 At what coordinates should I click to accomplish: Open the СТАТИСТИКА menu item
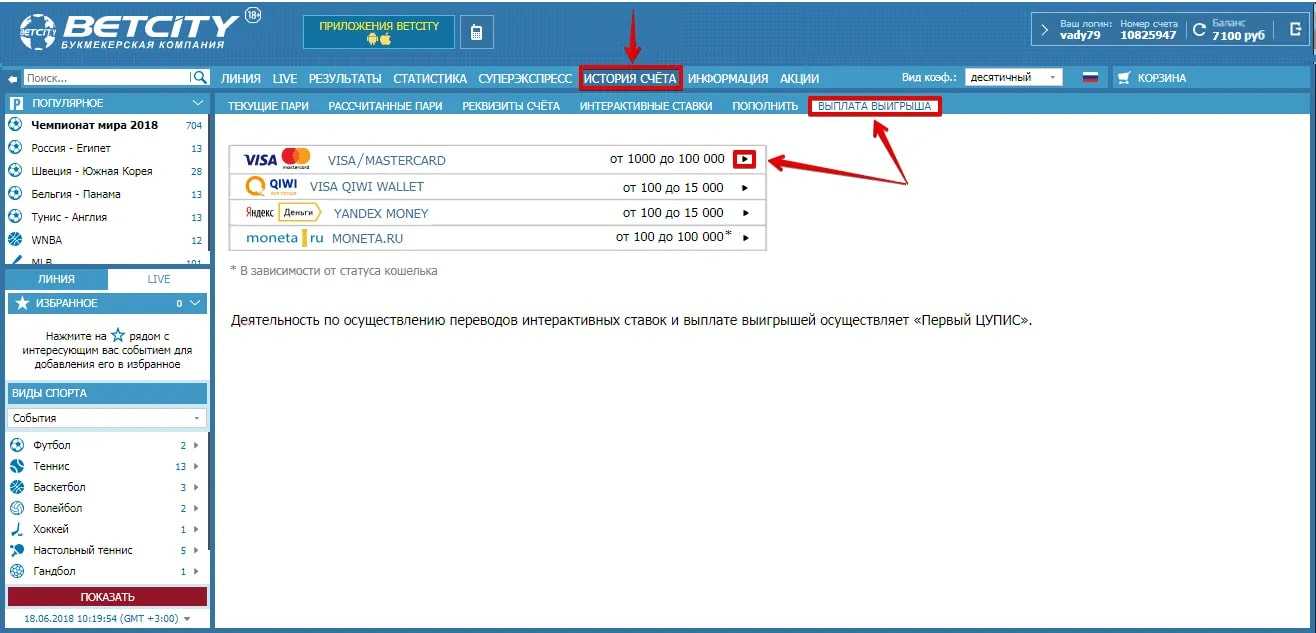coord(430,78)
